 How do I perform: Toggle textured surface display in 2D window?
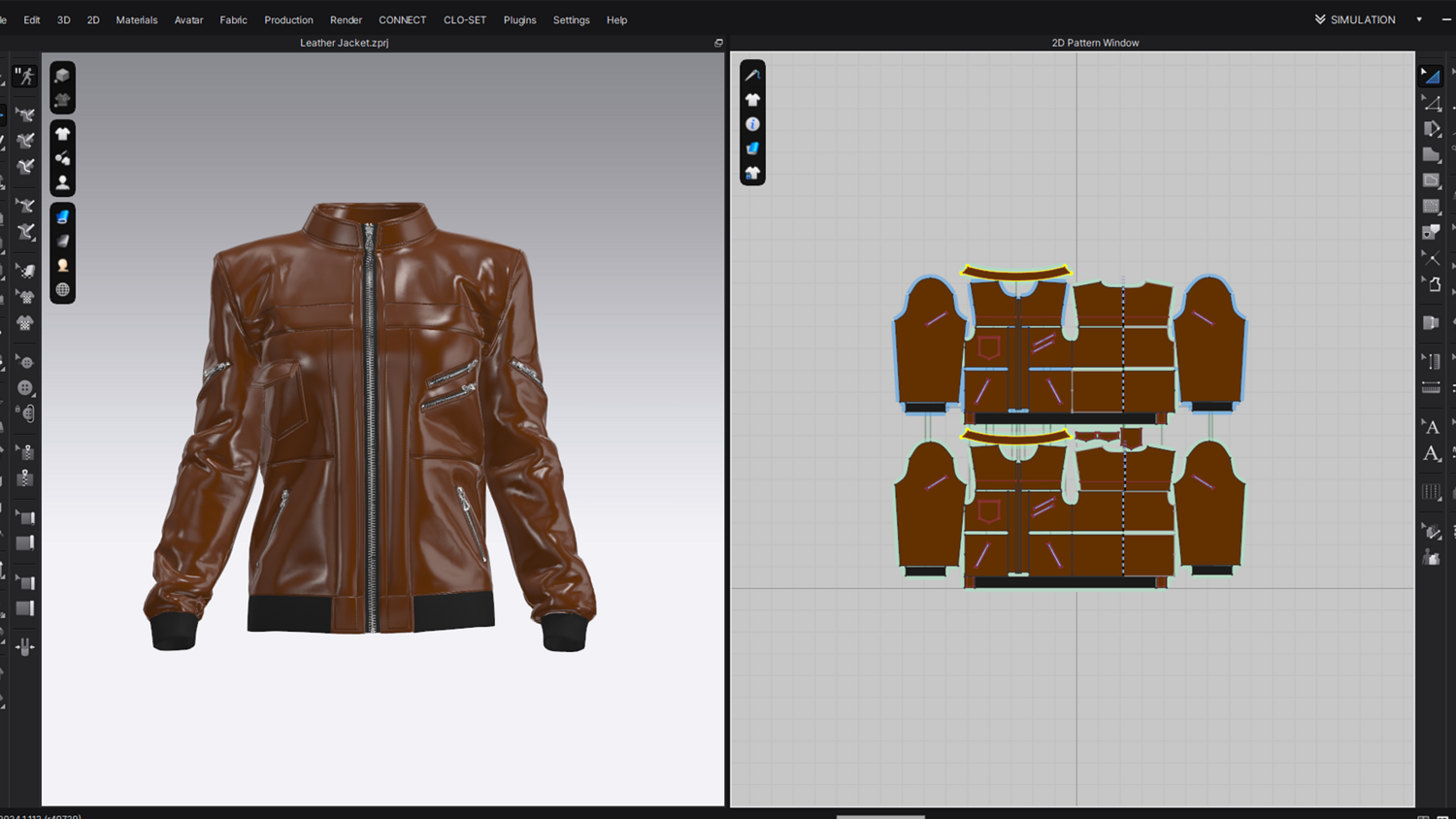tap(752, 148)
